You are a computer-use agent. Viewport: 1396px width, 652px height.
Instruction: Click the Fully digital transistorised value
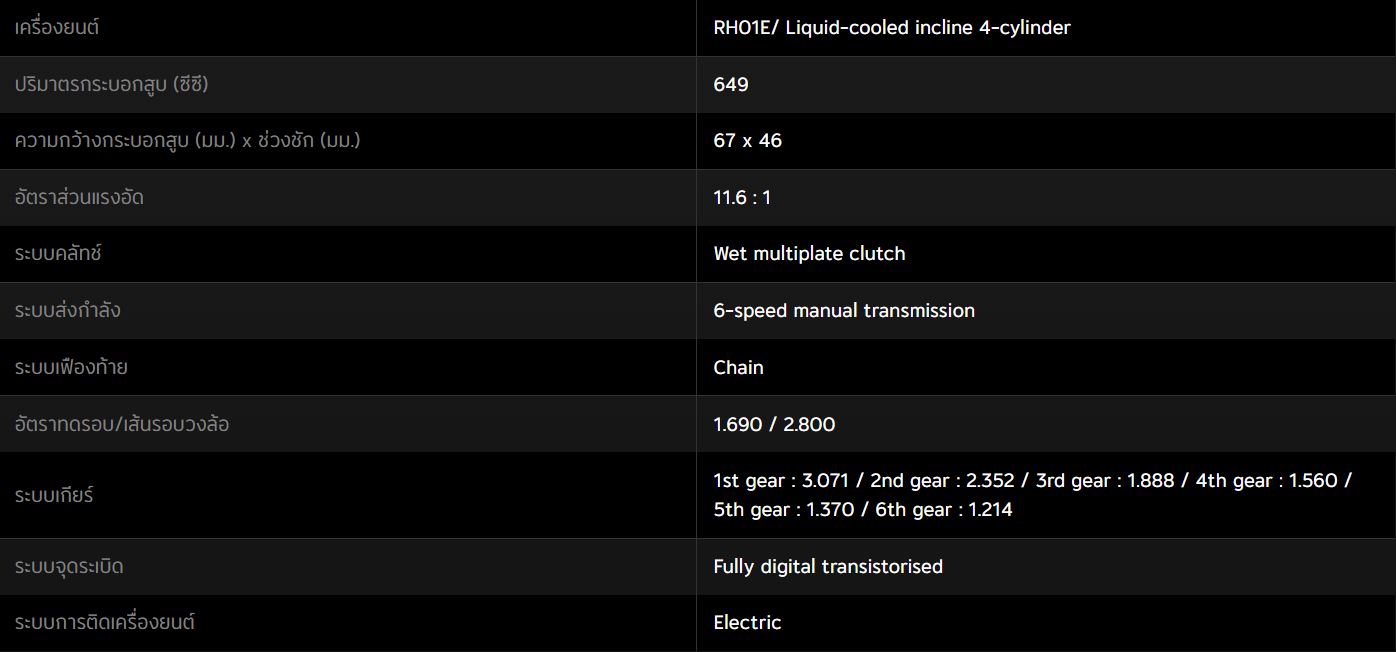pos(828,567)
